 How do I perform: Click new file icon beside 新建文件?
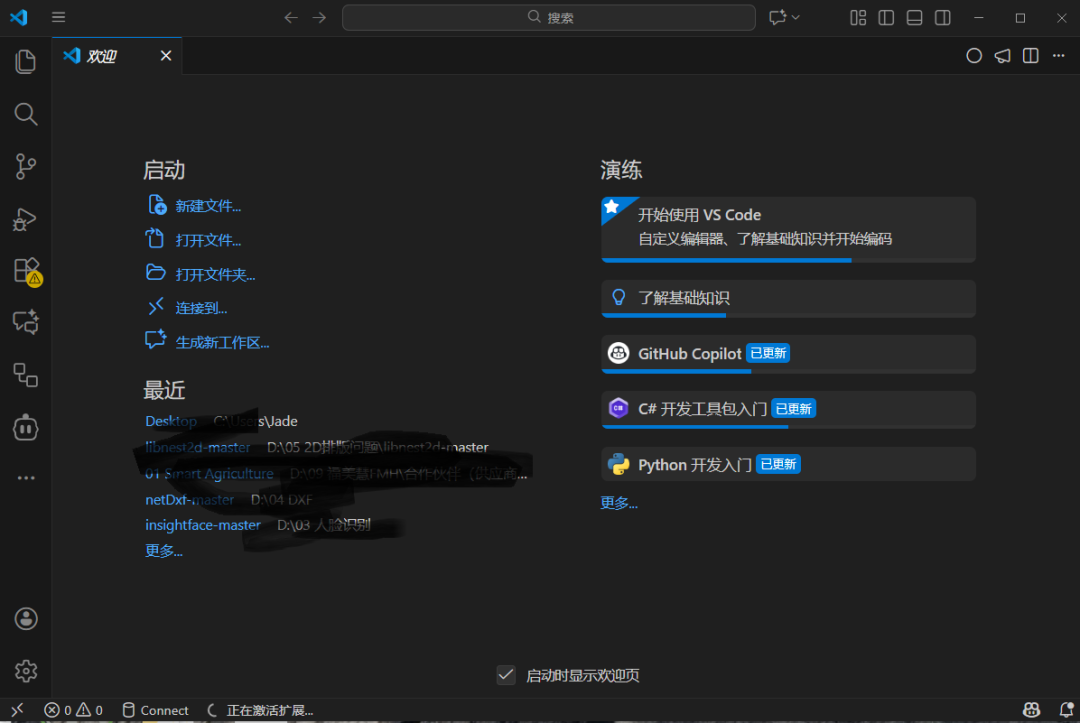coord(157,205)
